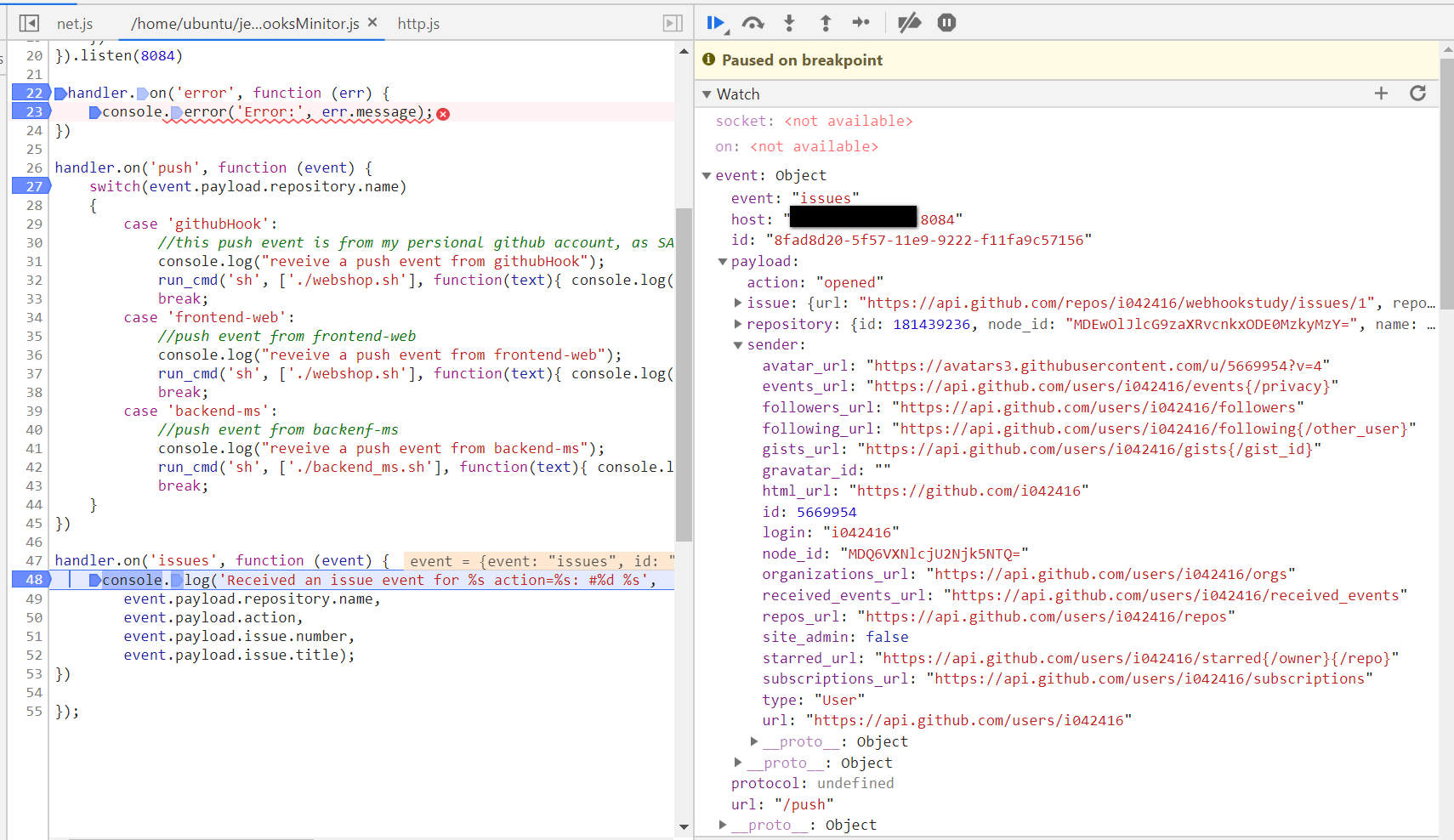Step over next function call

[x=753, y=23]
